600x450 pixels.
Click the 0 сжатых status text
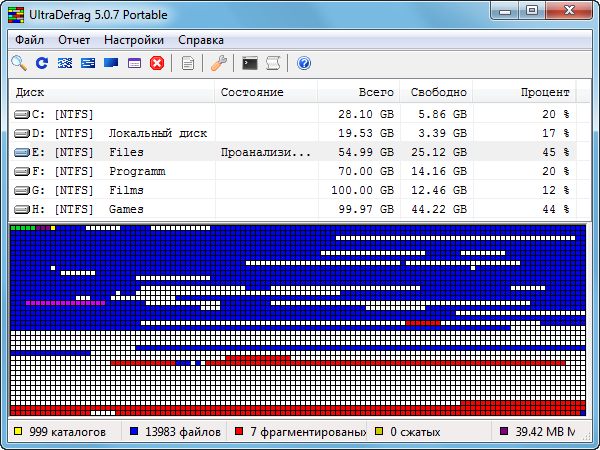point(415,432)
